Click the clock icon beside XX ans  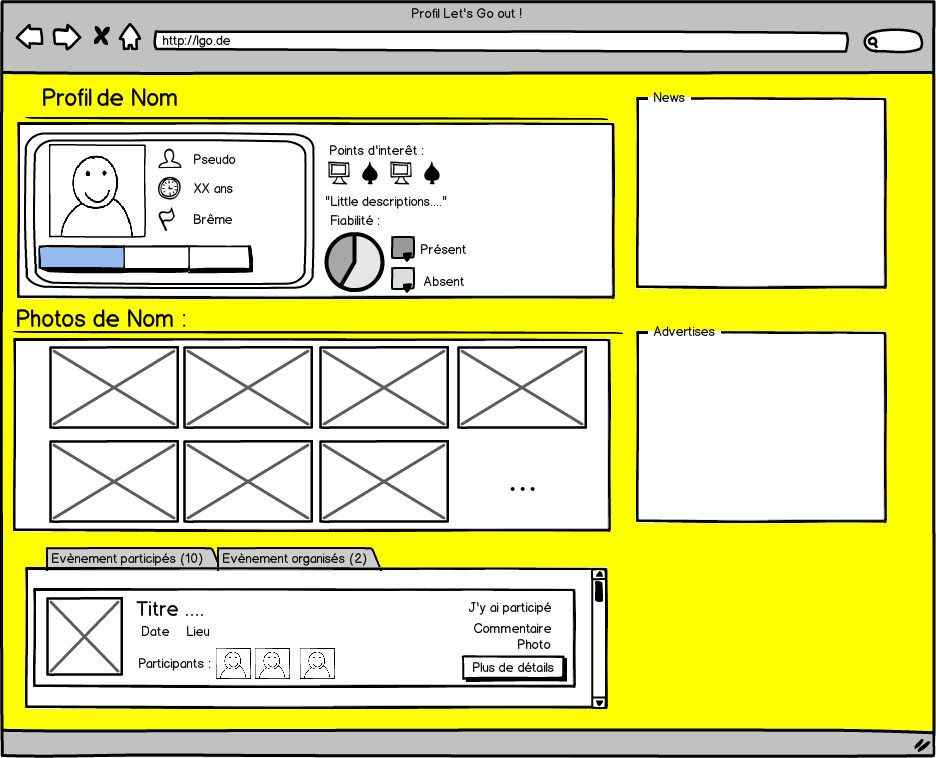(x=169, y=188)
